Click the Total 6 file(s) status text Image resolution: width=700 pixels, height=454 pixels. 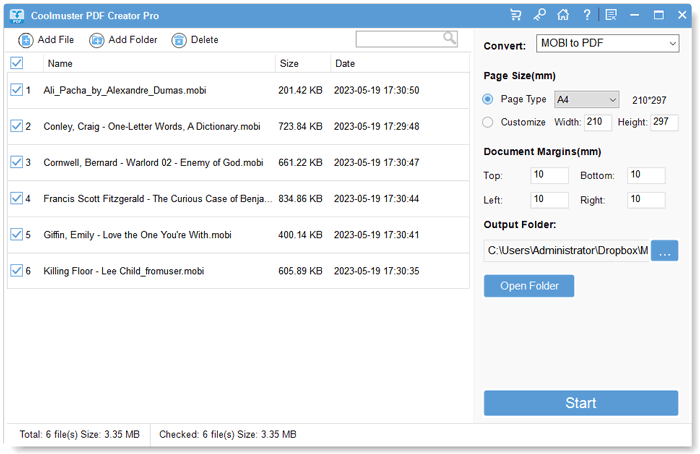(x=79, y=434)
